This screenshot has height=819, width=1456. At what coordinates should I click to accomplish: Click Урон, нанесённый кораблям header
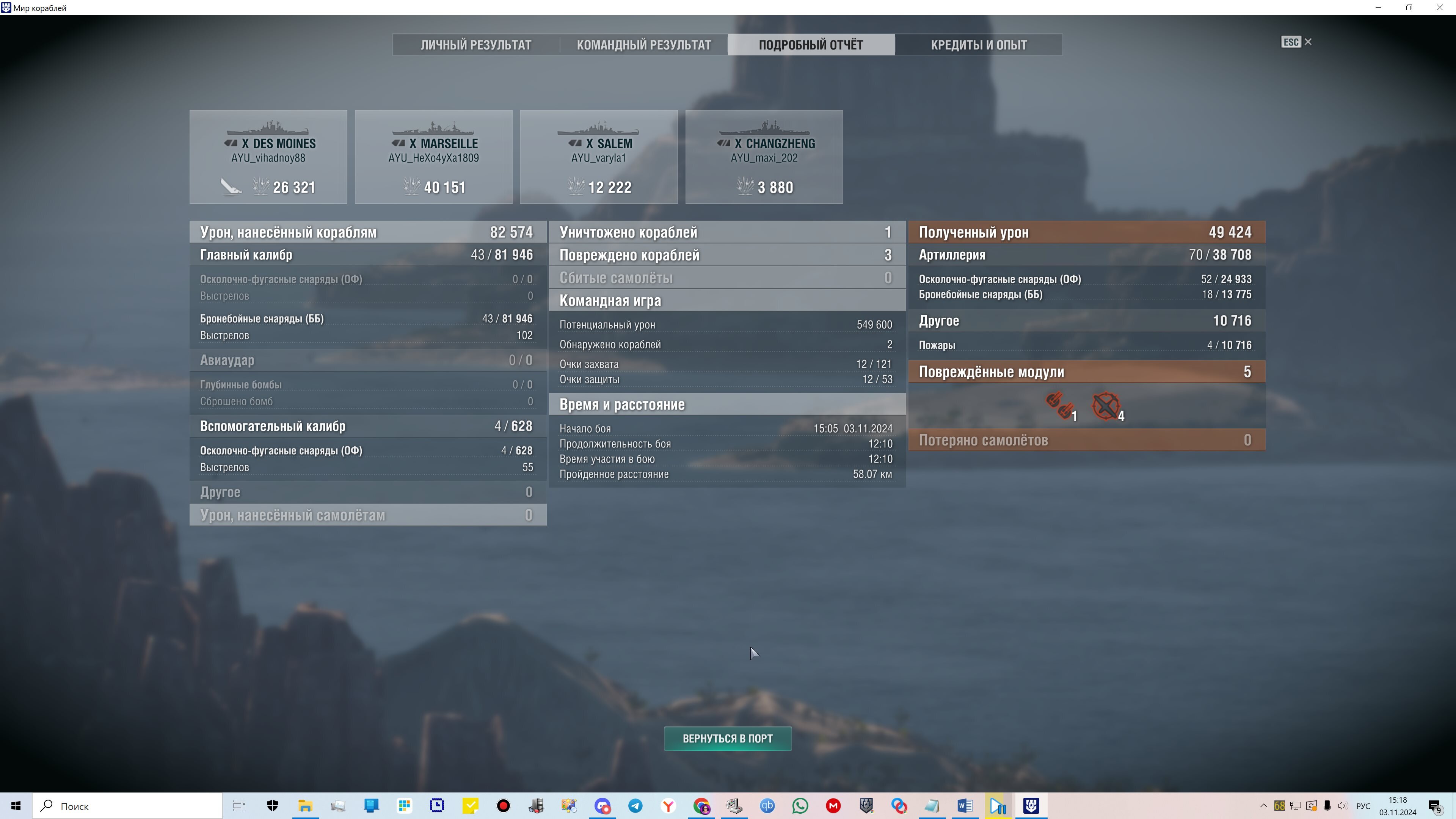368,232
